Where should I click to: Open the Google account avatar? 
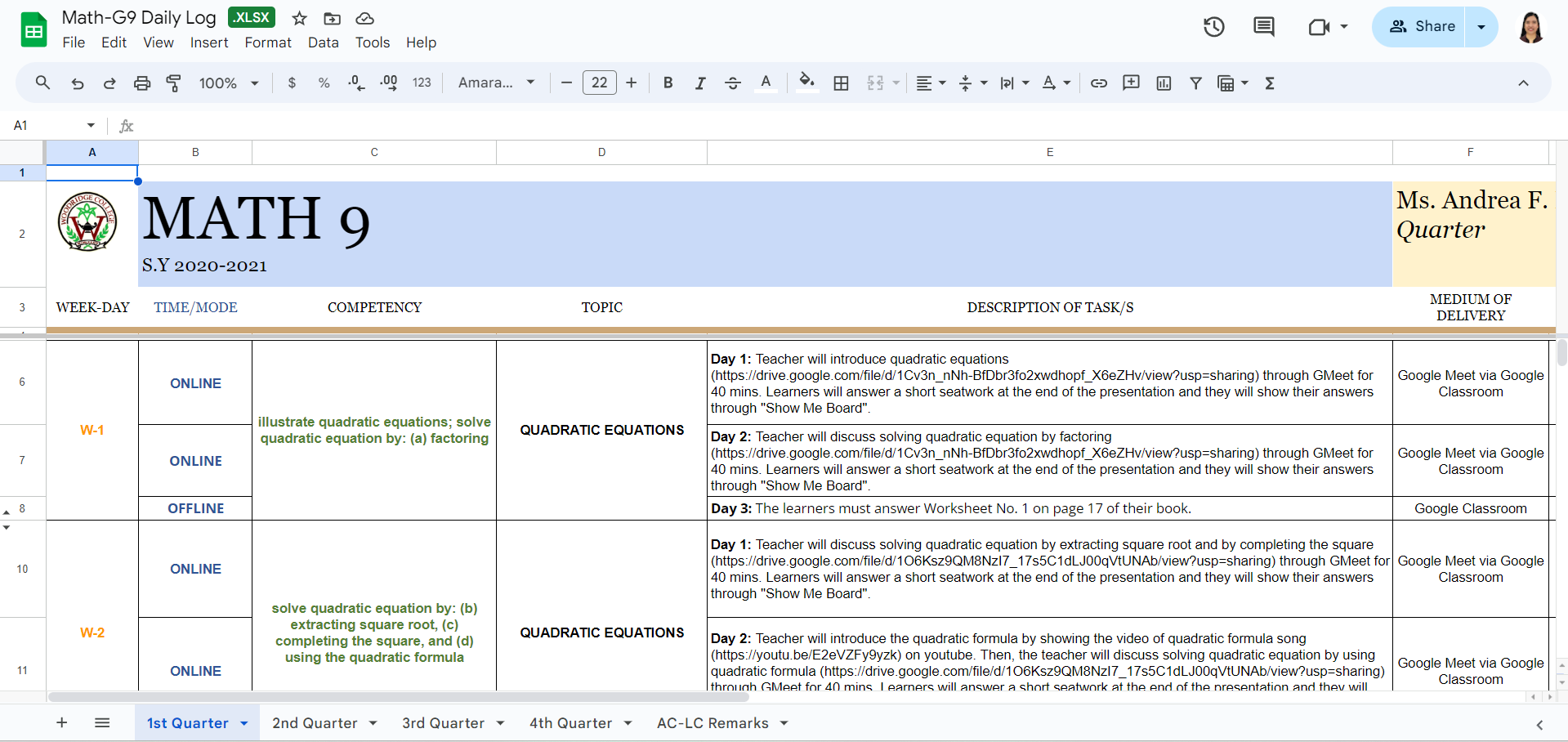[1531, 27]
